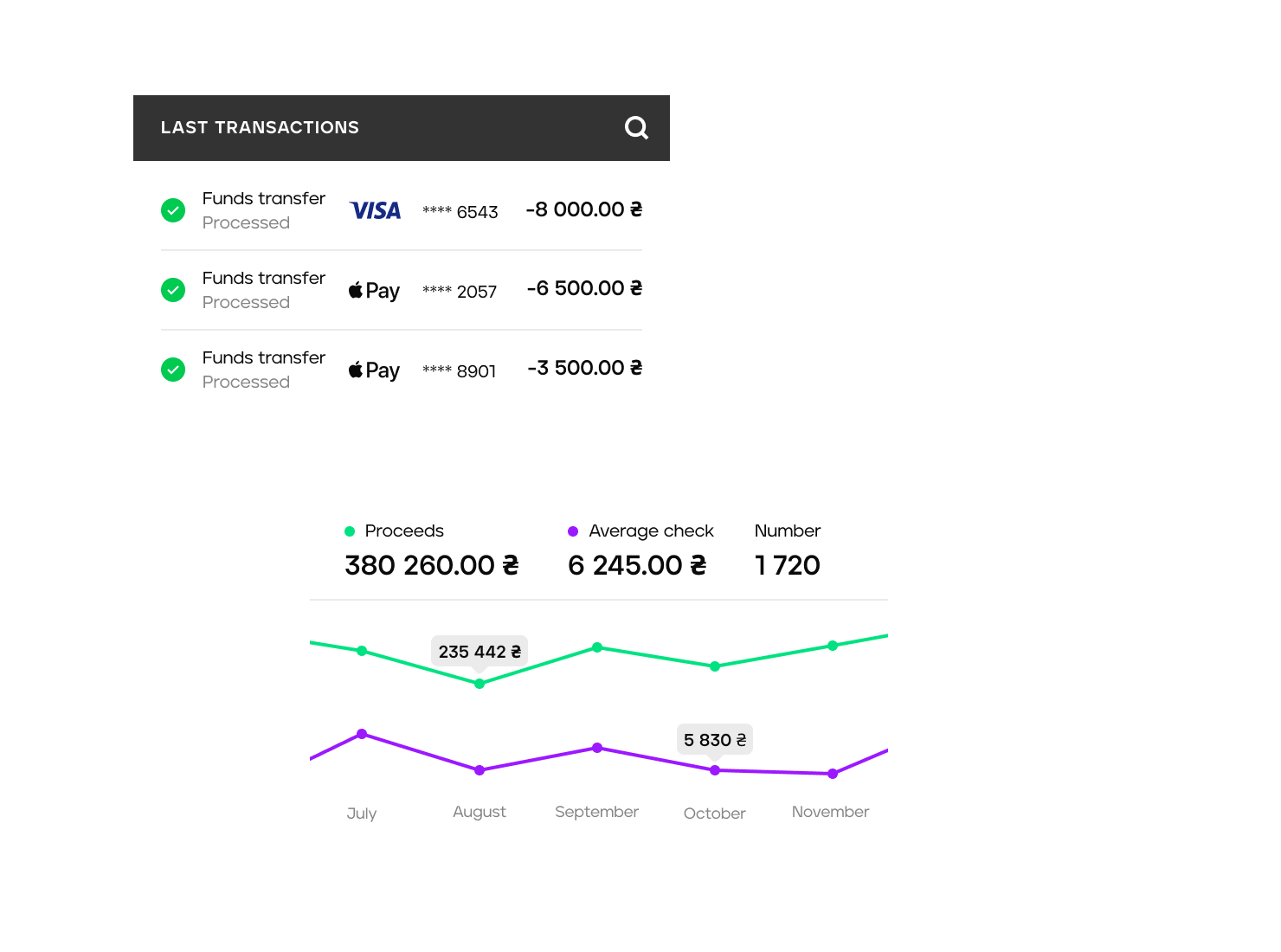The image size is (1281, 952).
Task: Click the Proceeds legend label
Action: pos(404,531)
